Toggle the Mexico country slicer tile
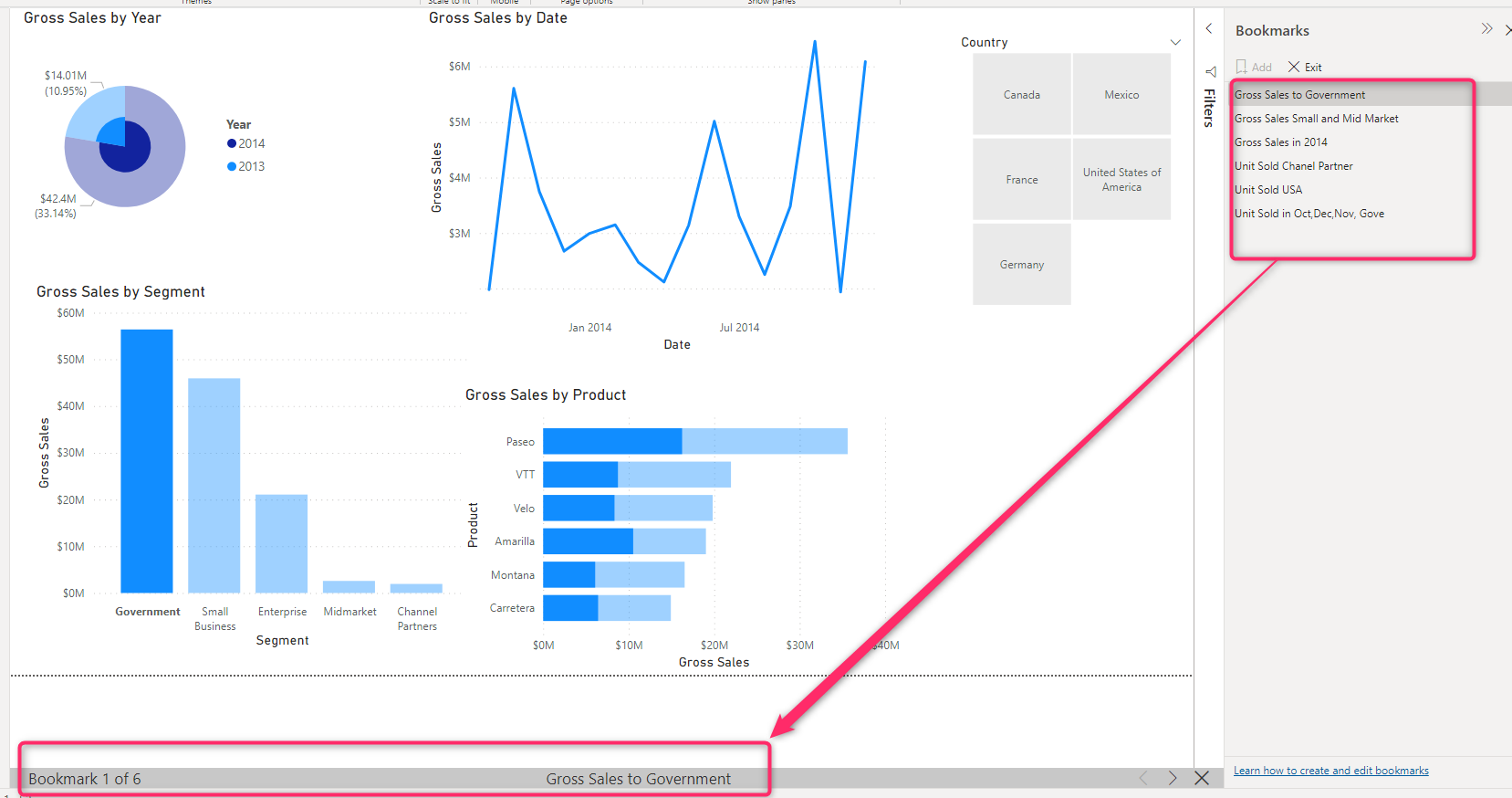Viewport: 1512px width, 798px height. 1121,95
